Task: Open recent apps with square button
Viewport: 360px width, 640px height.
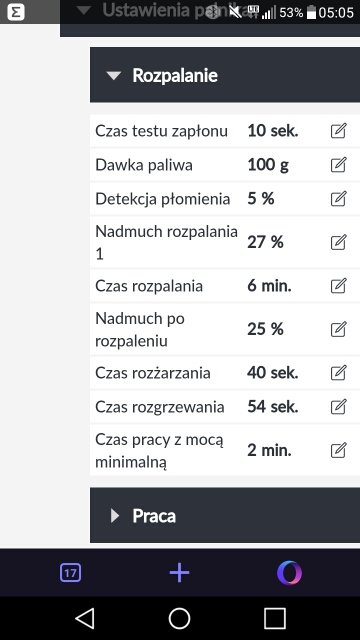Action: pos(275,618)
